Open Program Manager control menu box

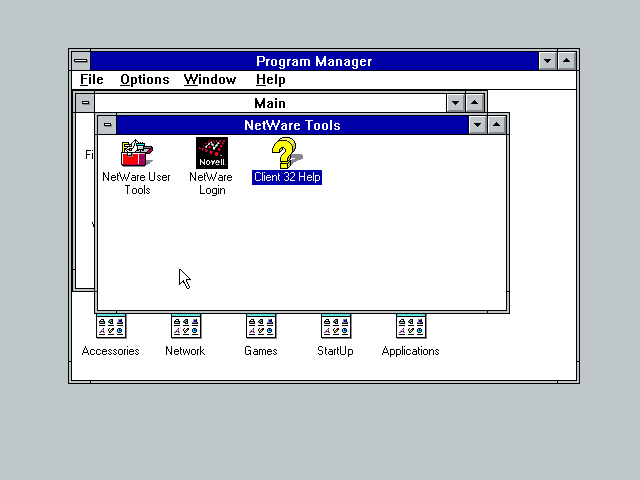click(x=81, y=61)
